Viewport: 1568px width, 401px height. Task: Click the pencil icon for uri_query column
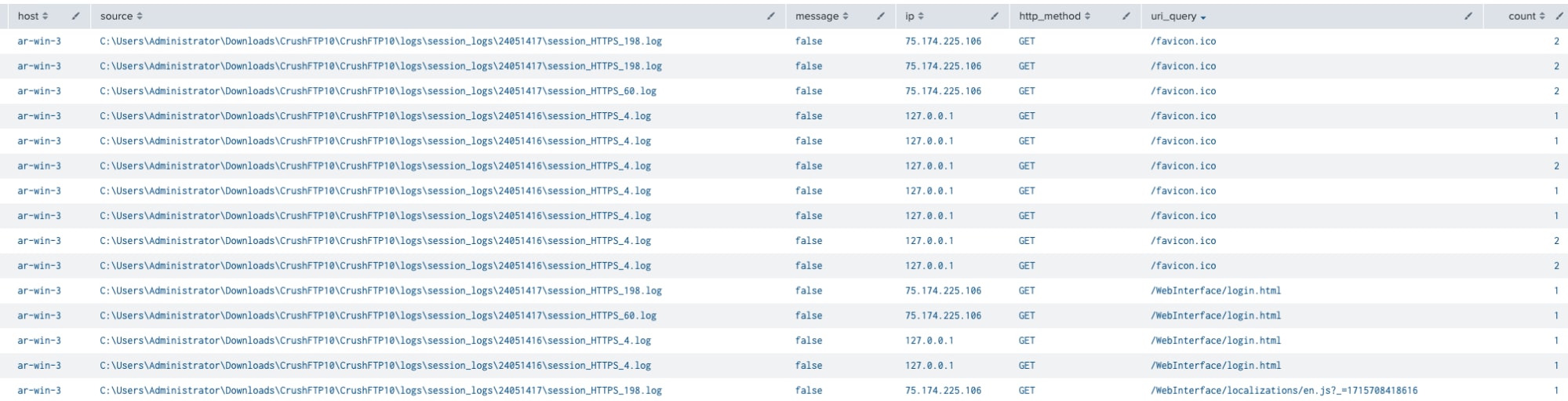pos(1468,16)
